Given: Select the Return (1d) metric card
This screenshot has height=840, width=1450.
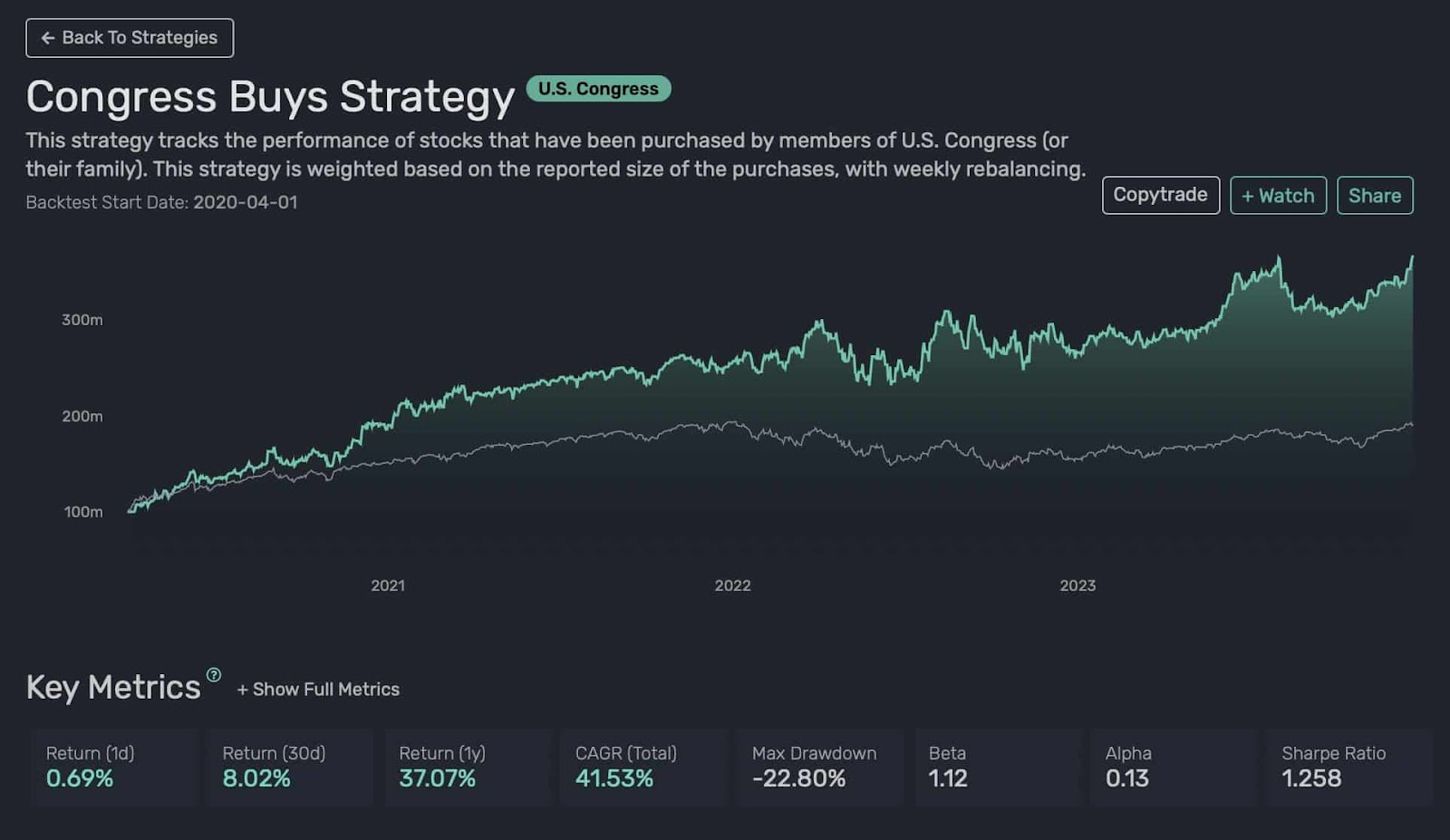Looking at the screenshot, I should (x=114, y=767).
